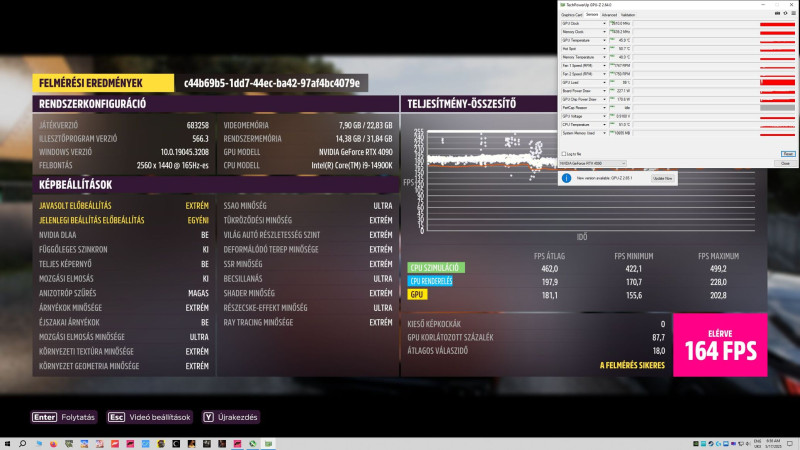Viewport: 800px width, 450px height.
Task: Expand the Memory Temperature sensor dropdown
Action: (x=604, y=57)
